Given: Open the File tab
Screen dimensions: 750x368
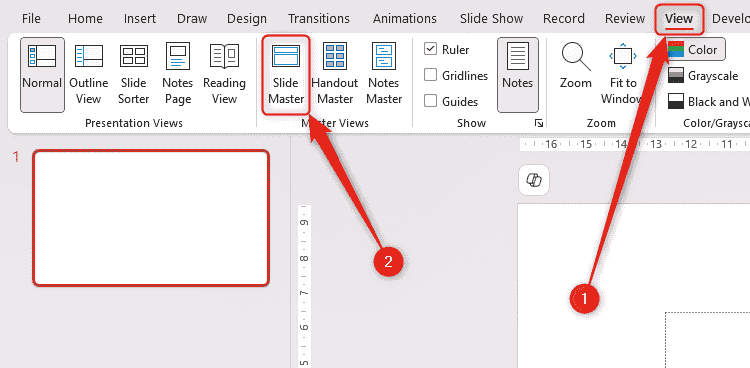Looking at the screenshot, I should pyautogui.click(x=31, y=19).
